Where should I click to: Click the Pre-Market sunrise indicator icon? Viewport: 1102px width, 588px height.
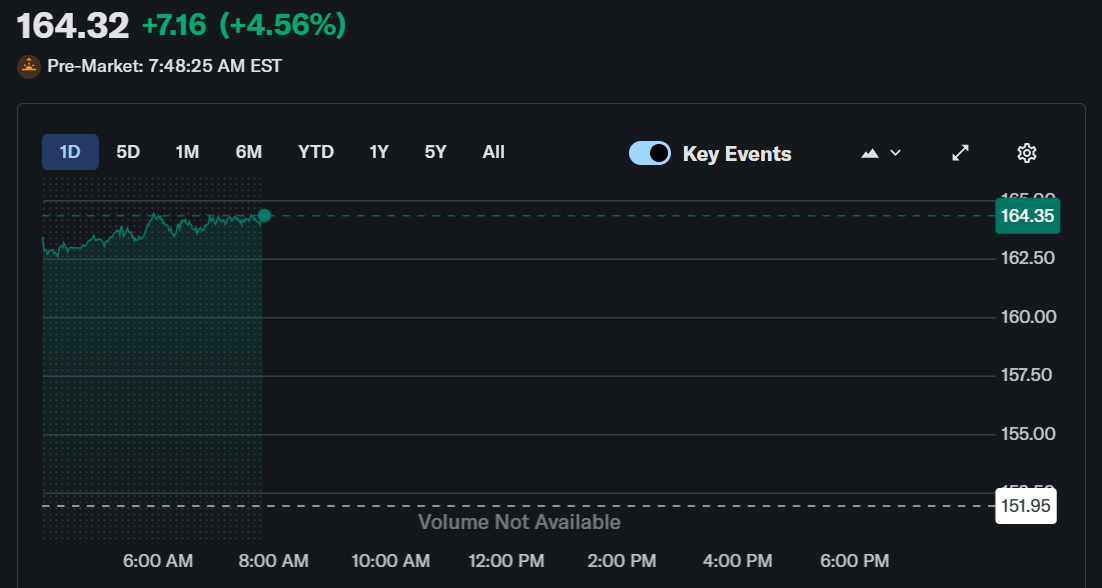point(28,66)
